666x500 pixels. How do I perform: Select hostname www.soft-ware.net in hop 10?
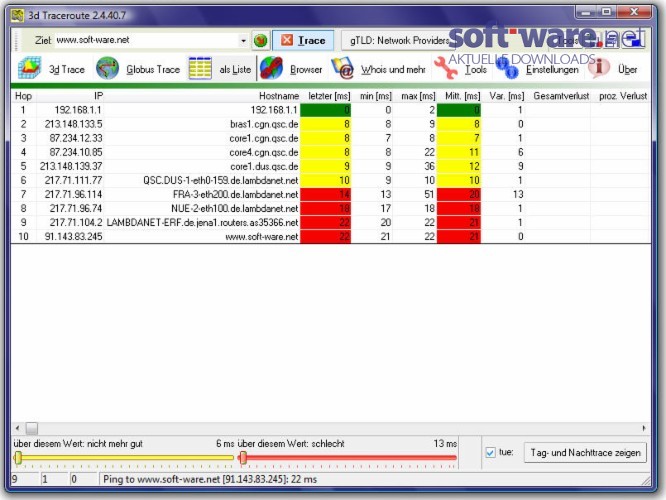tap(262, 236)
